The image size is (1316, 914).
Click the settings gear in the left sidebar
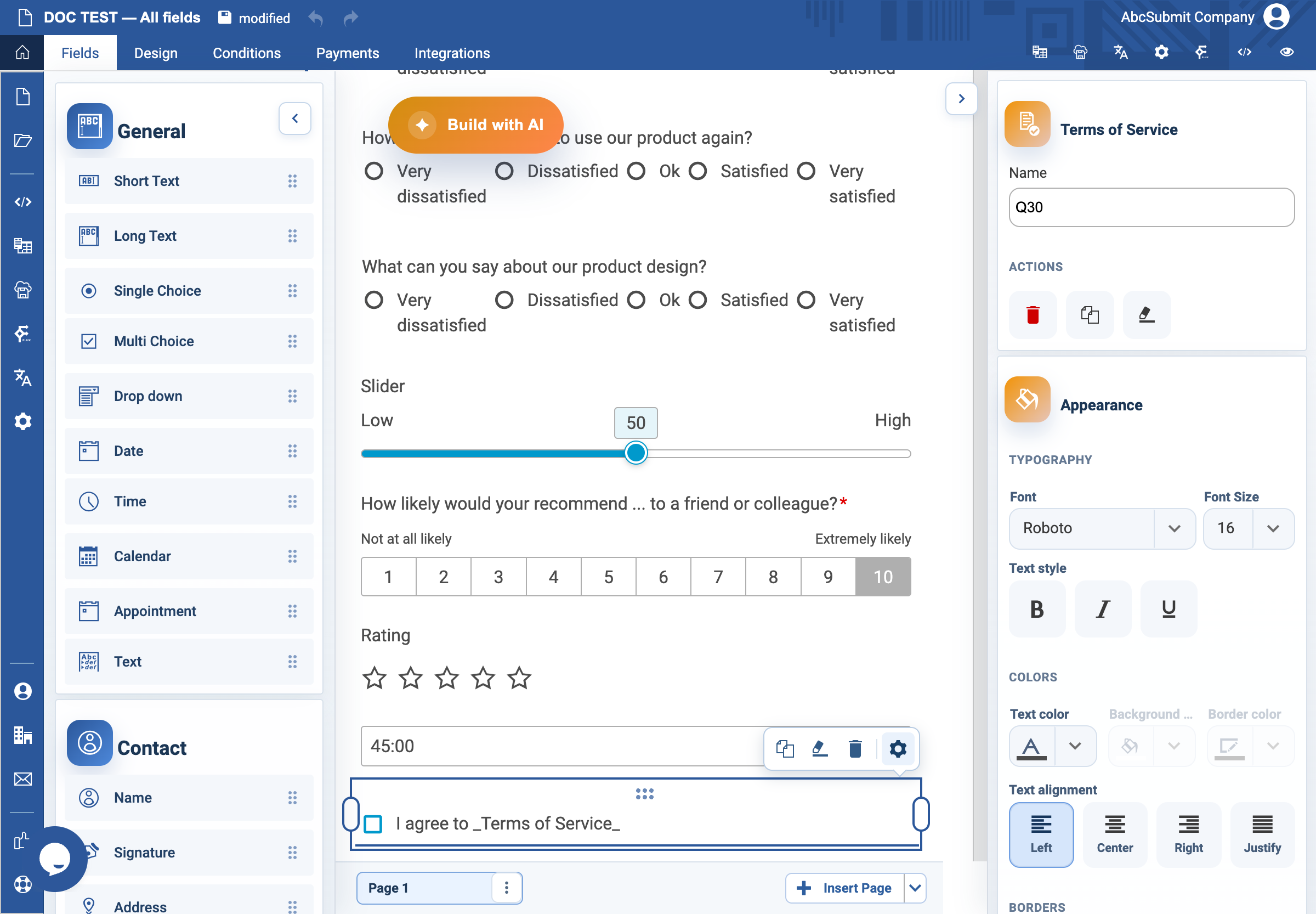pyautogui.click(x=22, y=421)
